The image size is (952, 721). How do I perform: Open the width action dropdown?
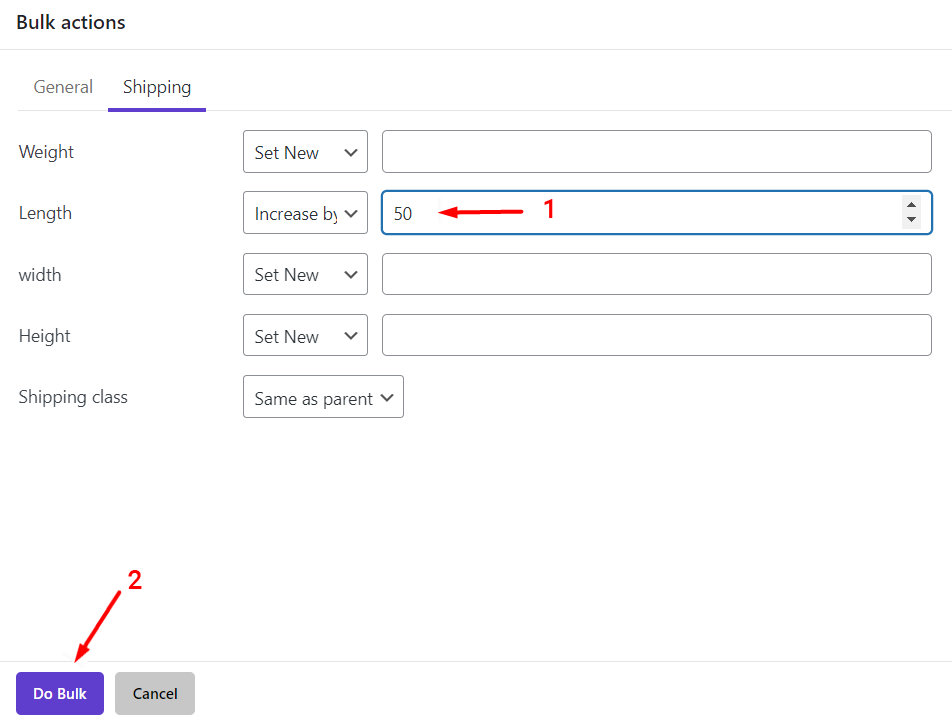click(x=305, y=274)
